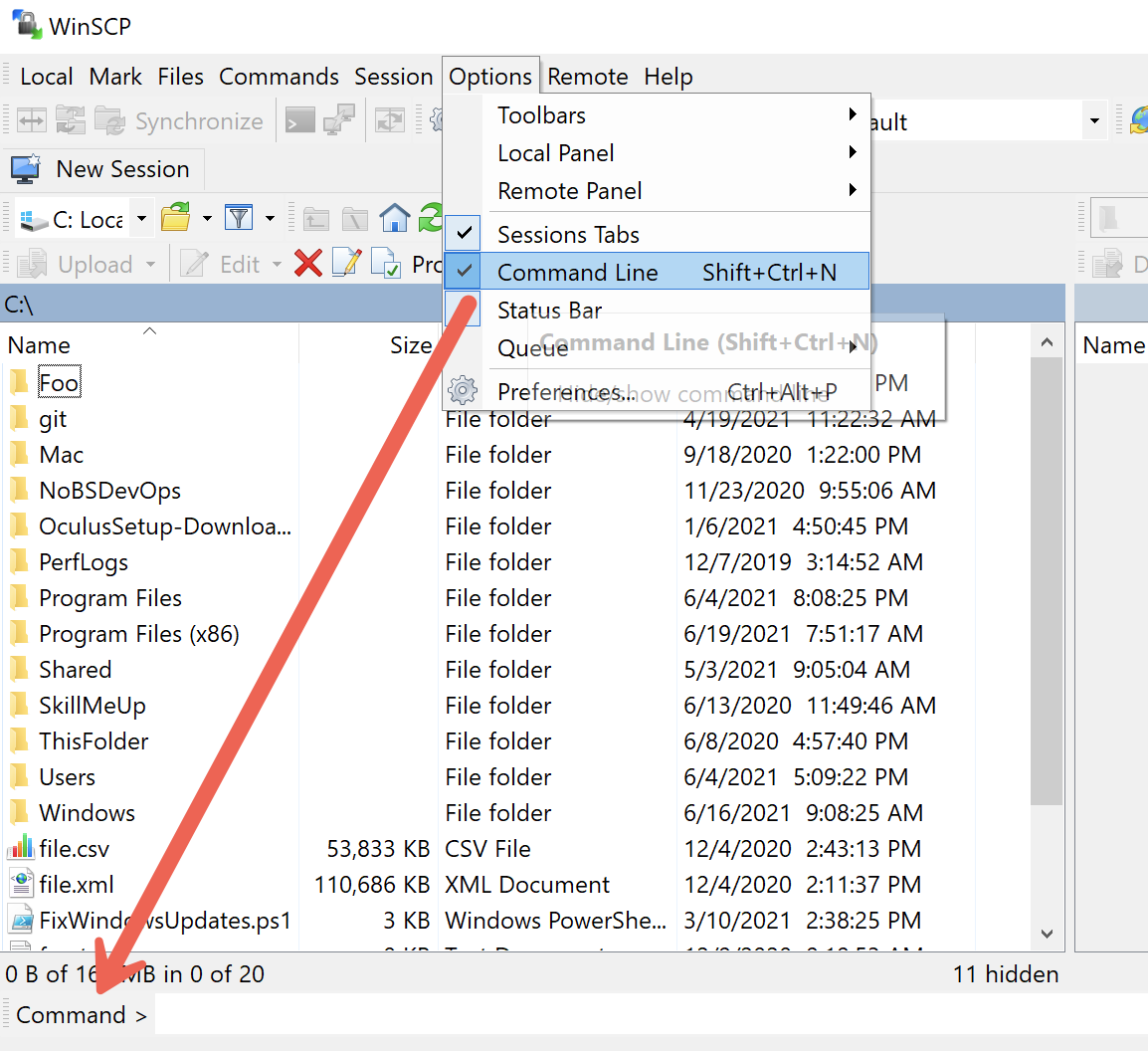Image resolution: width=1148 pixels, height=1051 pixels.
Task: Click into the Command input field
Action: click(651, 1014)
